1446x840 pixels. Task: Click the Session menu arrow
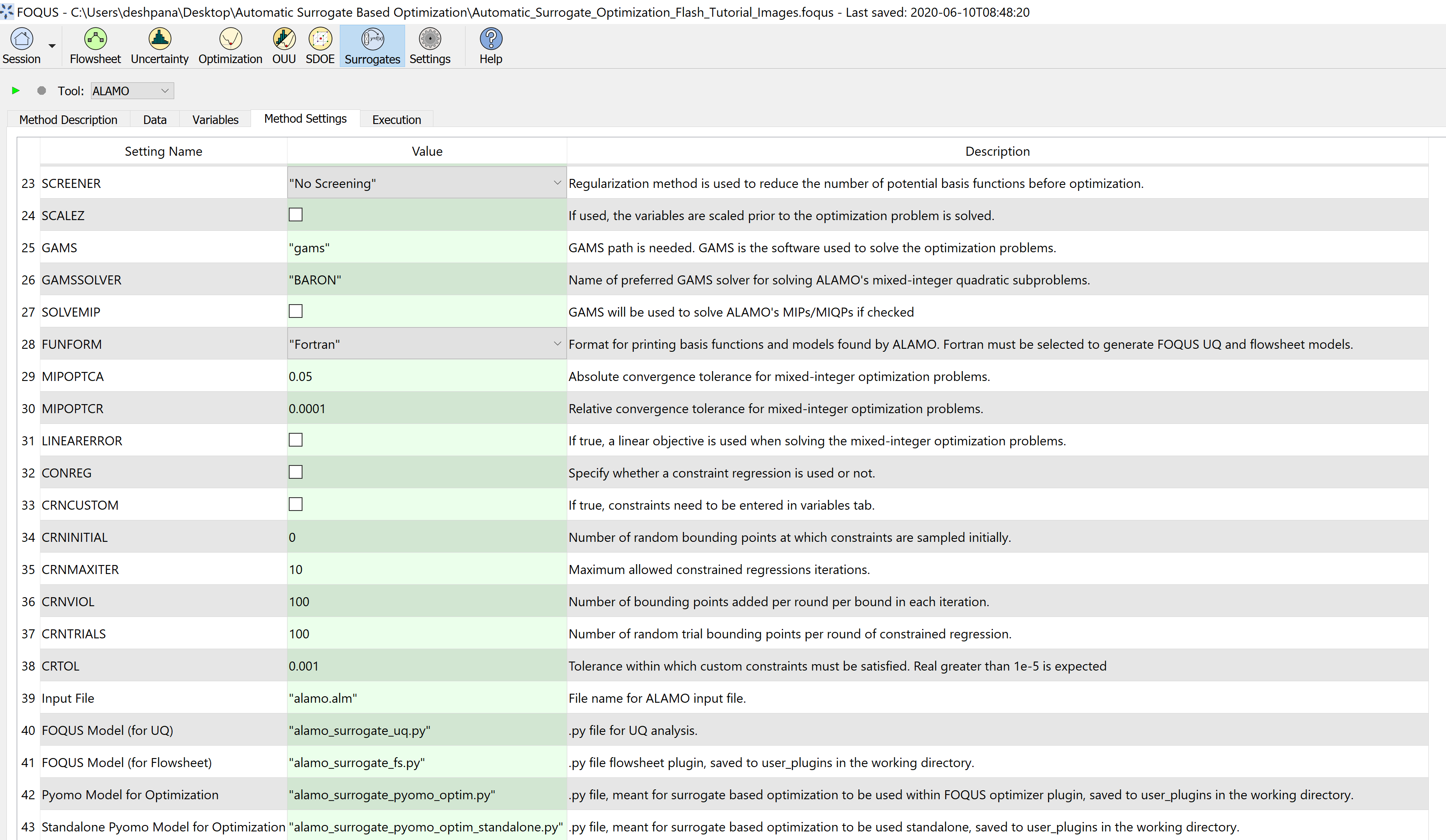pyautogui.click(x=52, y=46)
